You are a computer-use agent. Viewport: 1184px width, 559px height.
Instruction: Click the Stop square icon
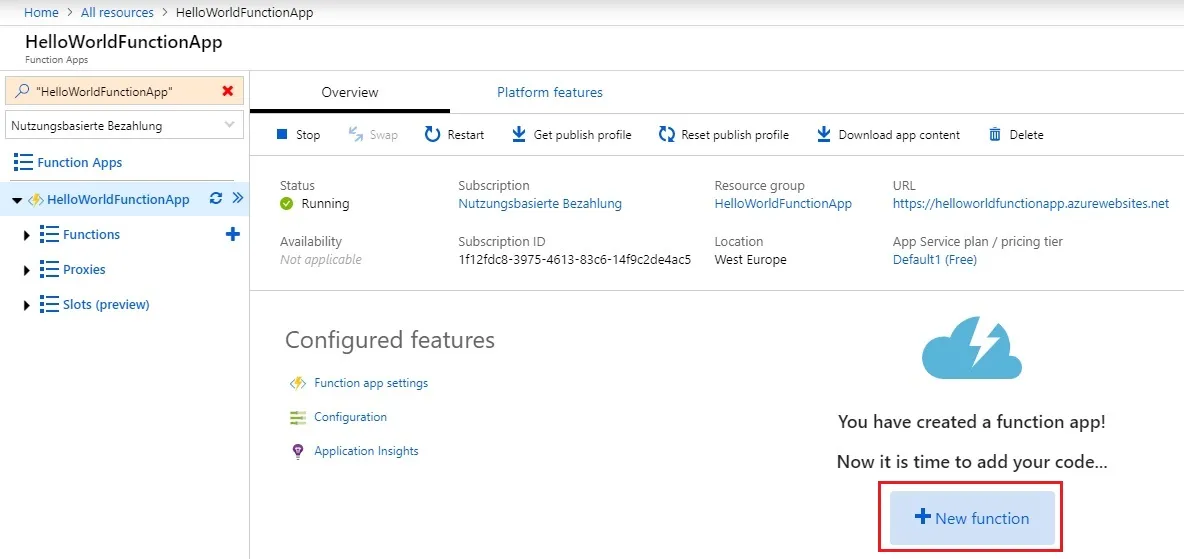coord(282,134)
